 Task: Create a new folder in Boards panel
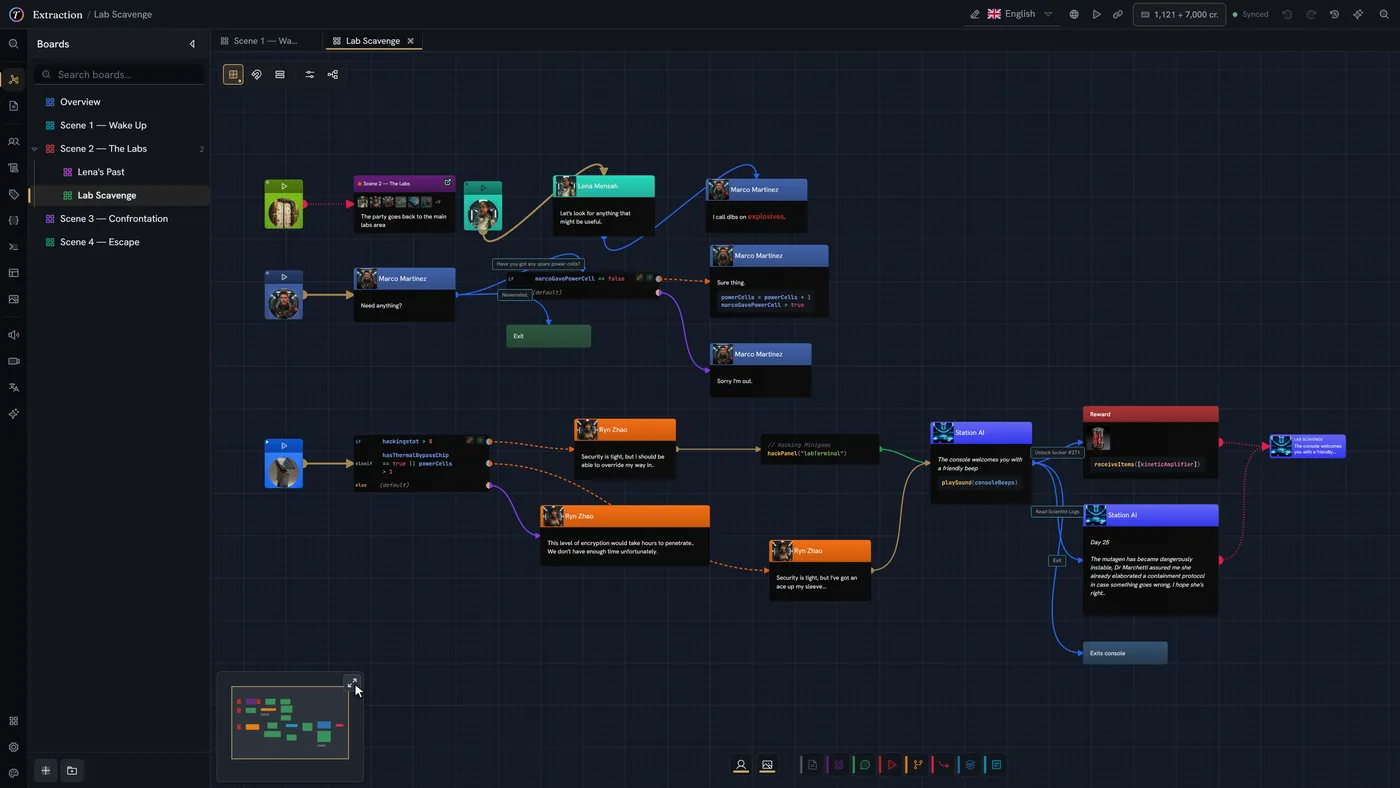click(72, 771)
